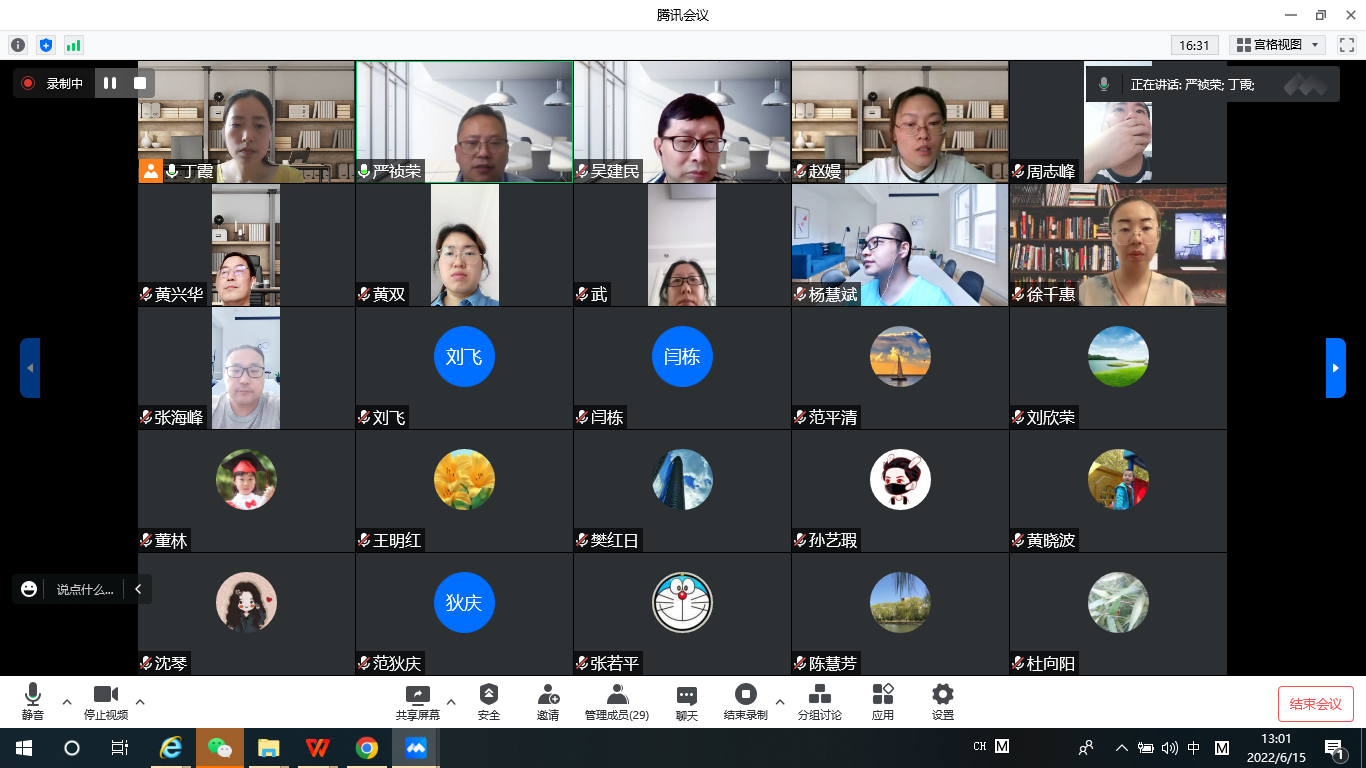Click the 说点什么 message input

pyautogui.click(x=84, y=589)
